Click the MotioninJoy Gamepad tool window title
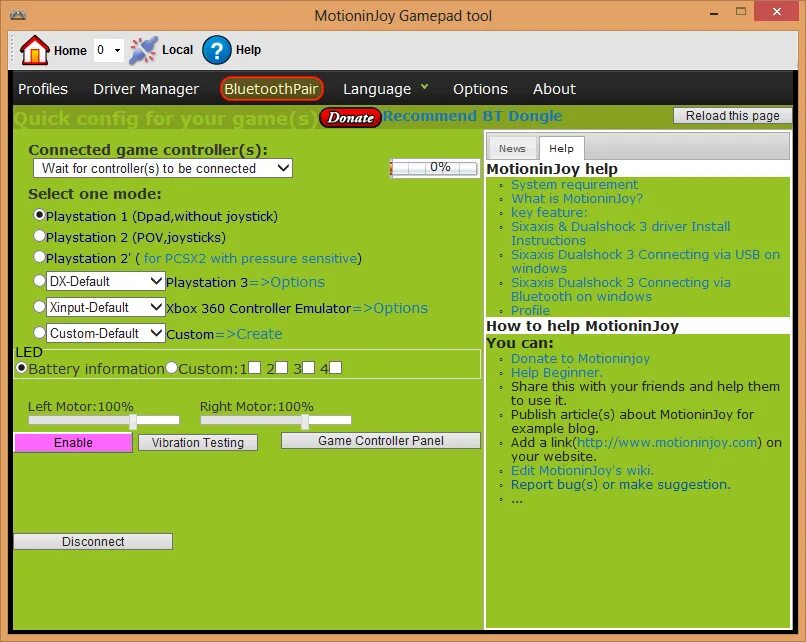This screenshot has height=642, width=806. pyautogui.click(x=403, y=16)
